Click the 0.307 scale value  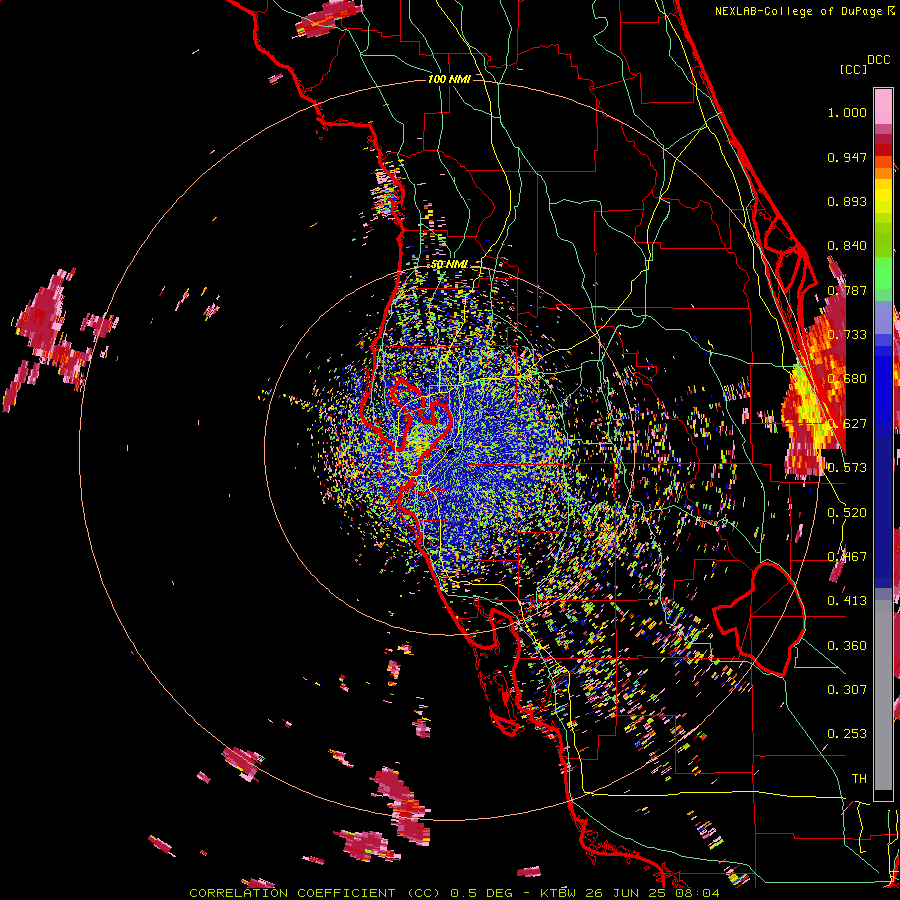pyautogui.click(x=847, y=690)
